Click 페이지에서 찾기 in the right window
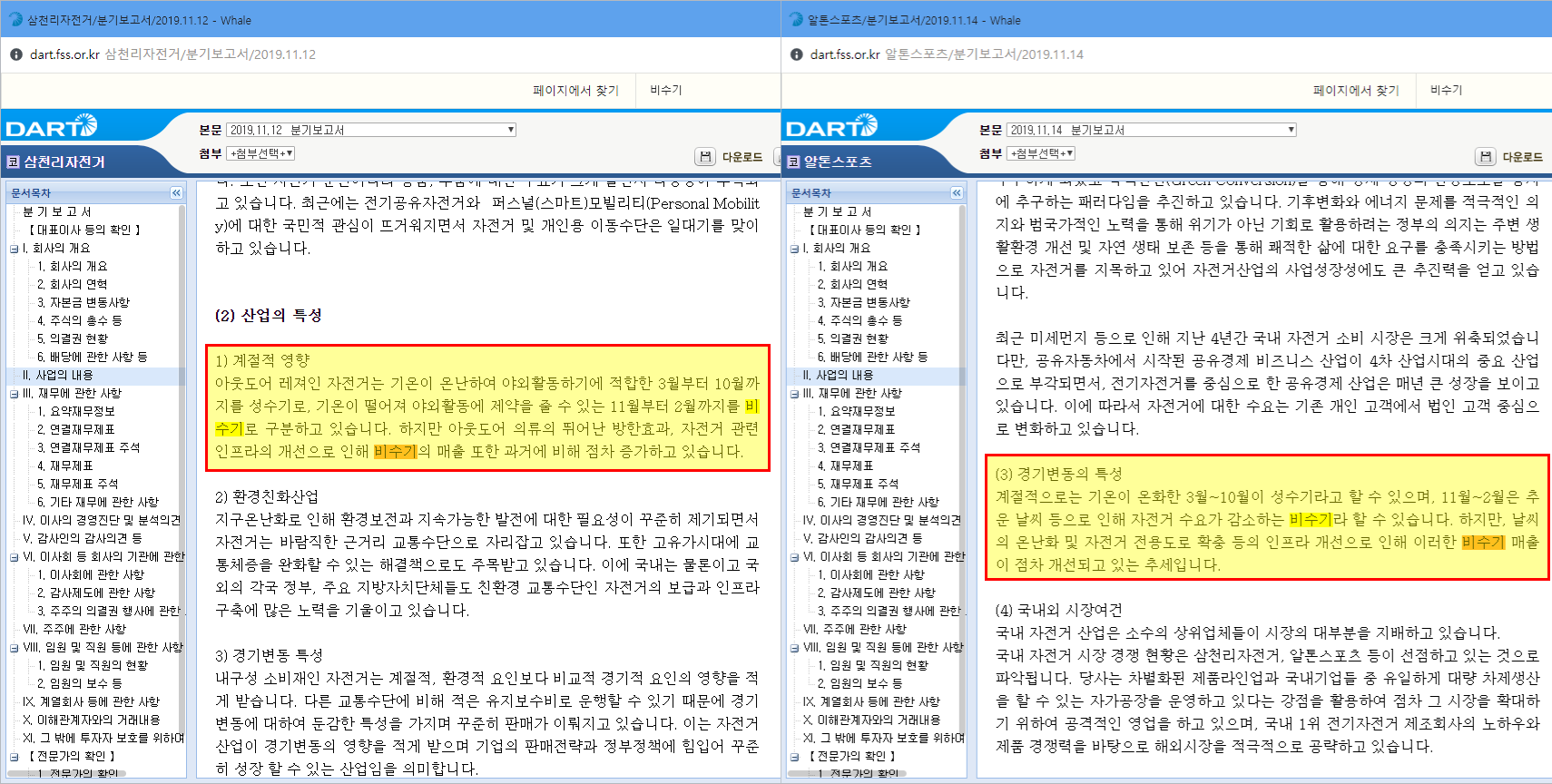1552x784 pixels. tap(1356, 91)
